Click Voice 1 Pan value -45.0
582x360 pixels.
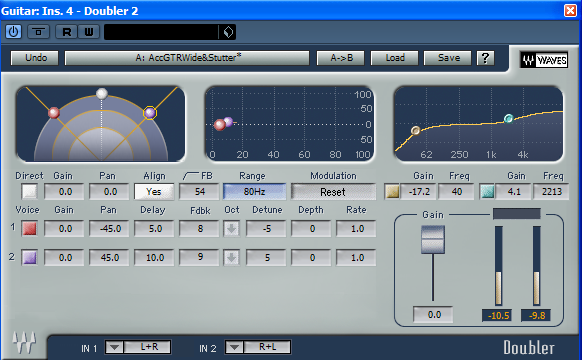pos(109,229)
